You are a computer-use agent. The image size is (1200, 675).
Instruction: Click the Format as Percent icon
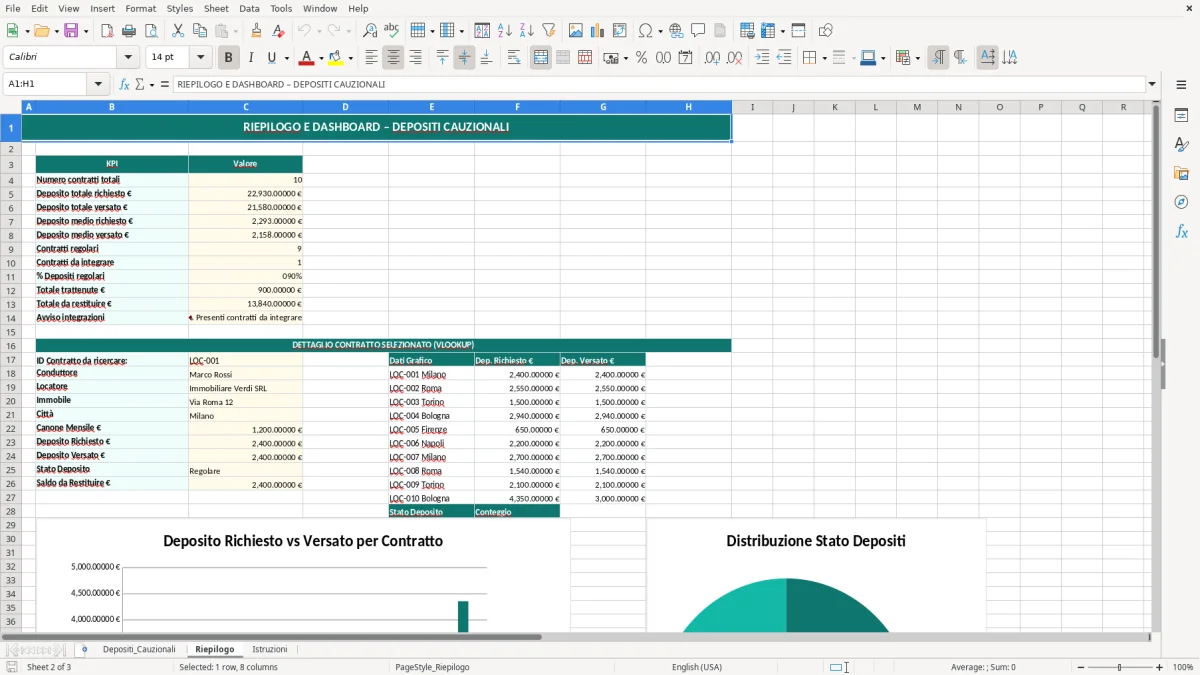641,58
